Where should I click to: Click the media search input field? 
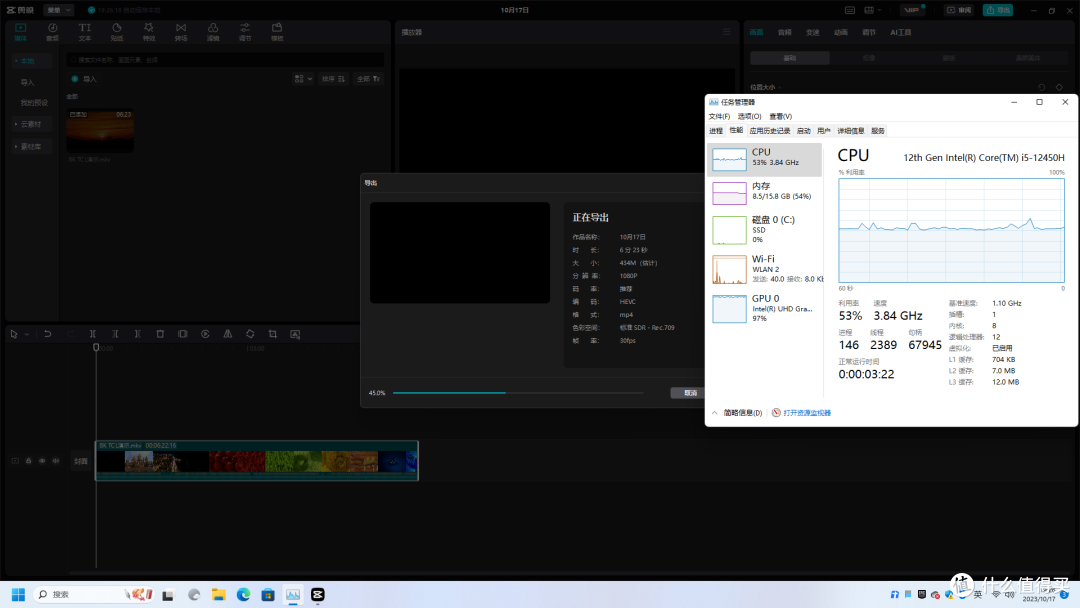click(226, 61)
